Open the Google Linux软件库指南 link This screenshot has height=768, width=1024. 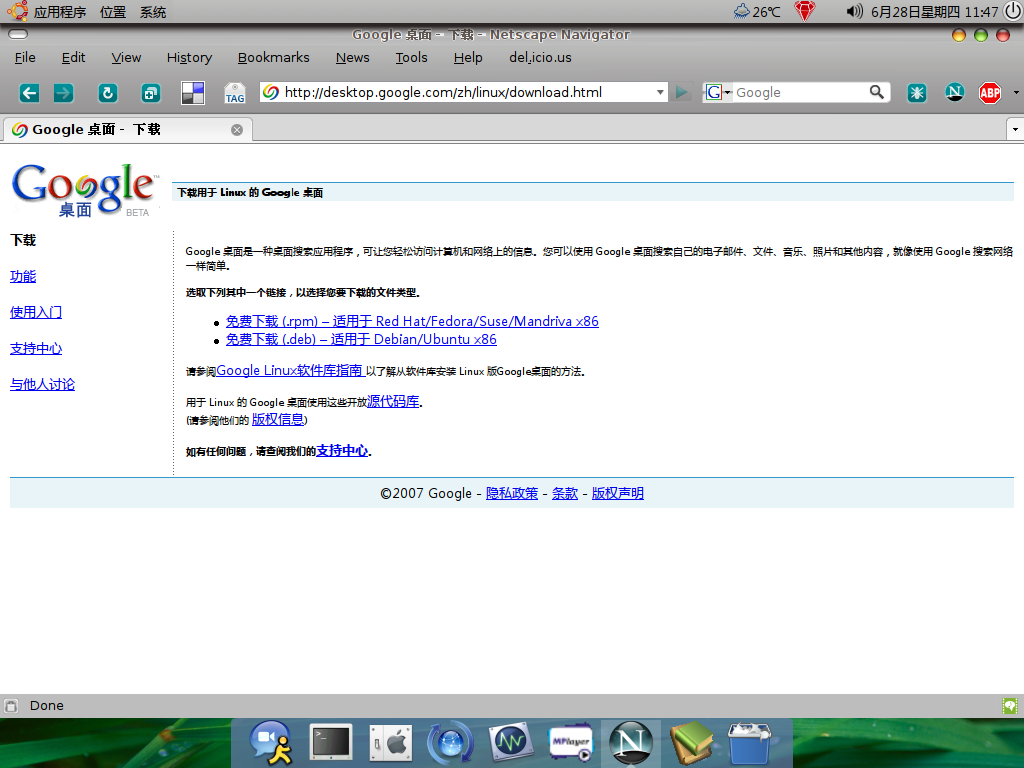point(290,370)
